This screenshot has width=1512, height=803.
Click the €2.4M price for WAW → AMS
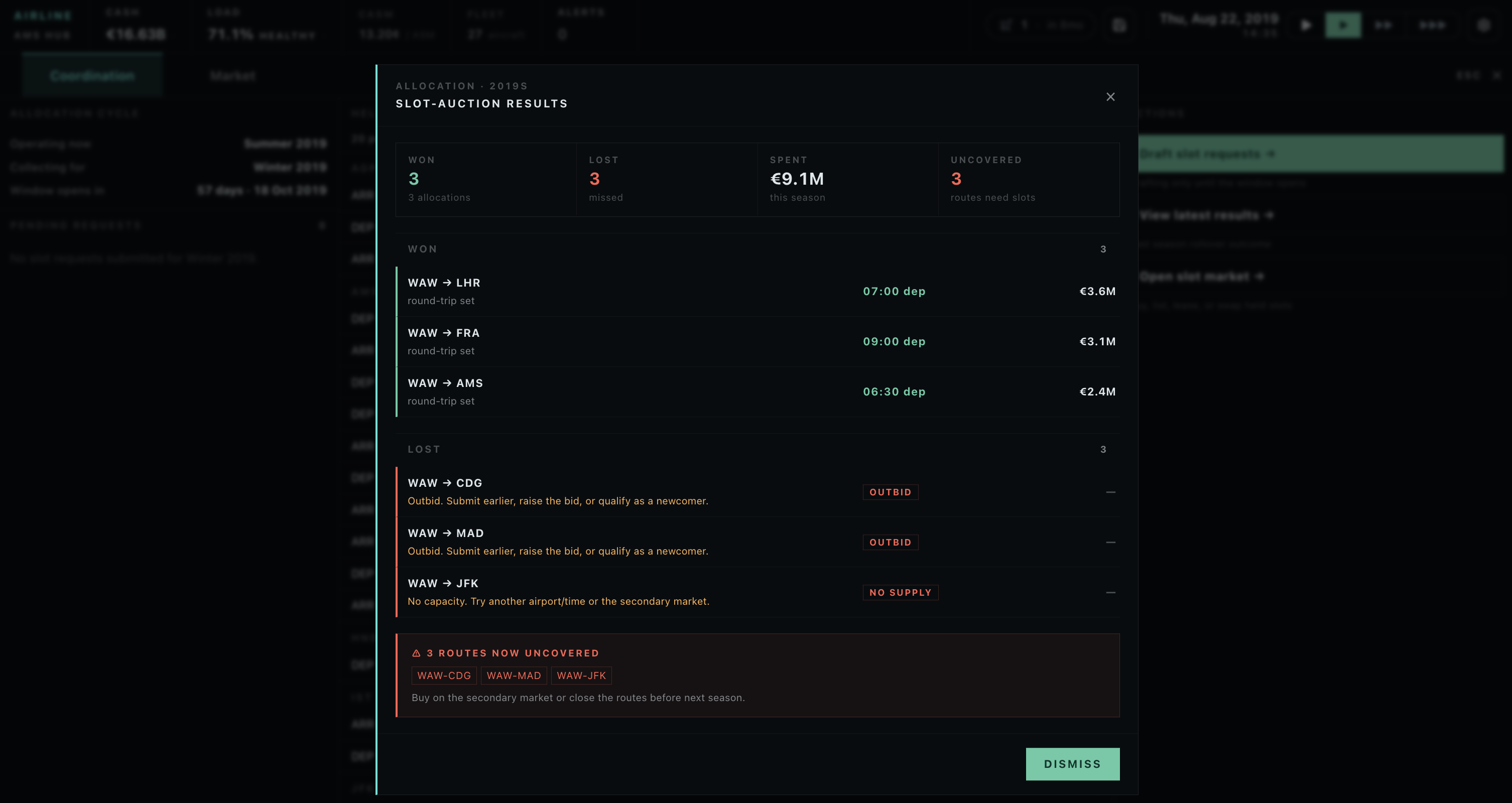(x=1097, y=391)
